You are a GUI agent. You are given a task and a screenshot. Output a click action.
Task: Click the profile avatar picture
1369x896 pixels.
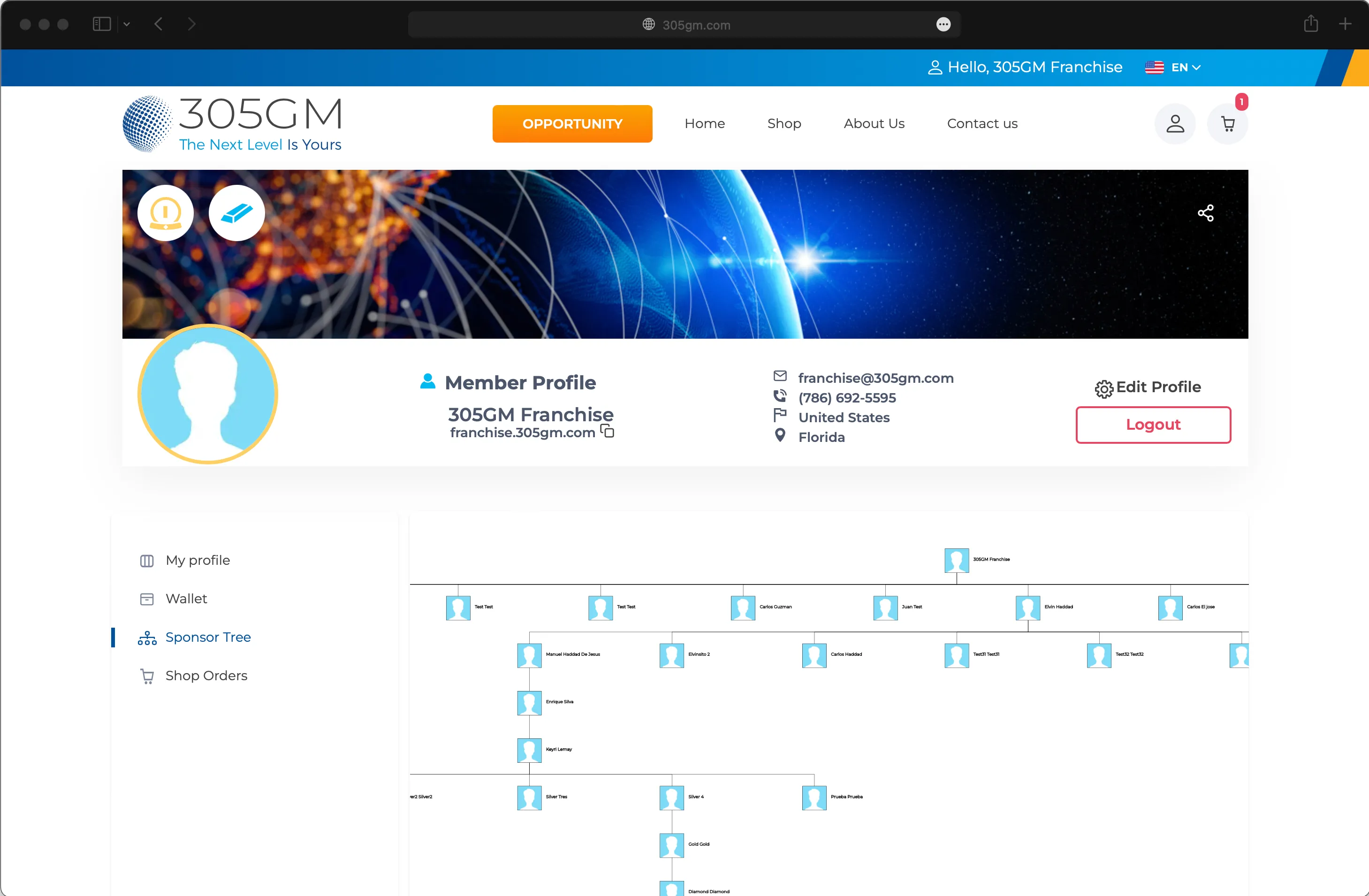(x=208, y=395)
